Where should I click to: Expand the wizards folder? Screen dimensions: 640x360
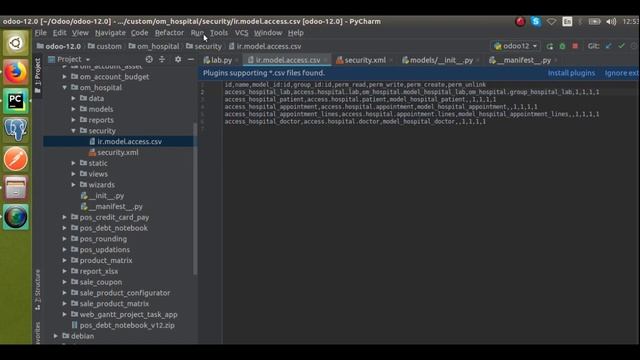point(73,185)
